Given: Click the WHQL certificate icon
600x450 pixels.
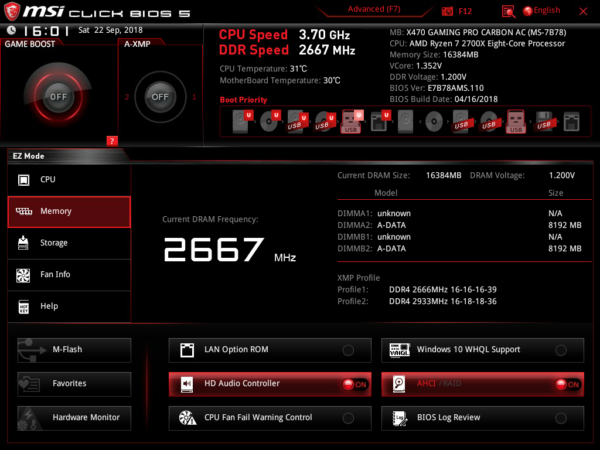Looking at the screenshot, I should click(399, 350).
